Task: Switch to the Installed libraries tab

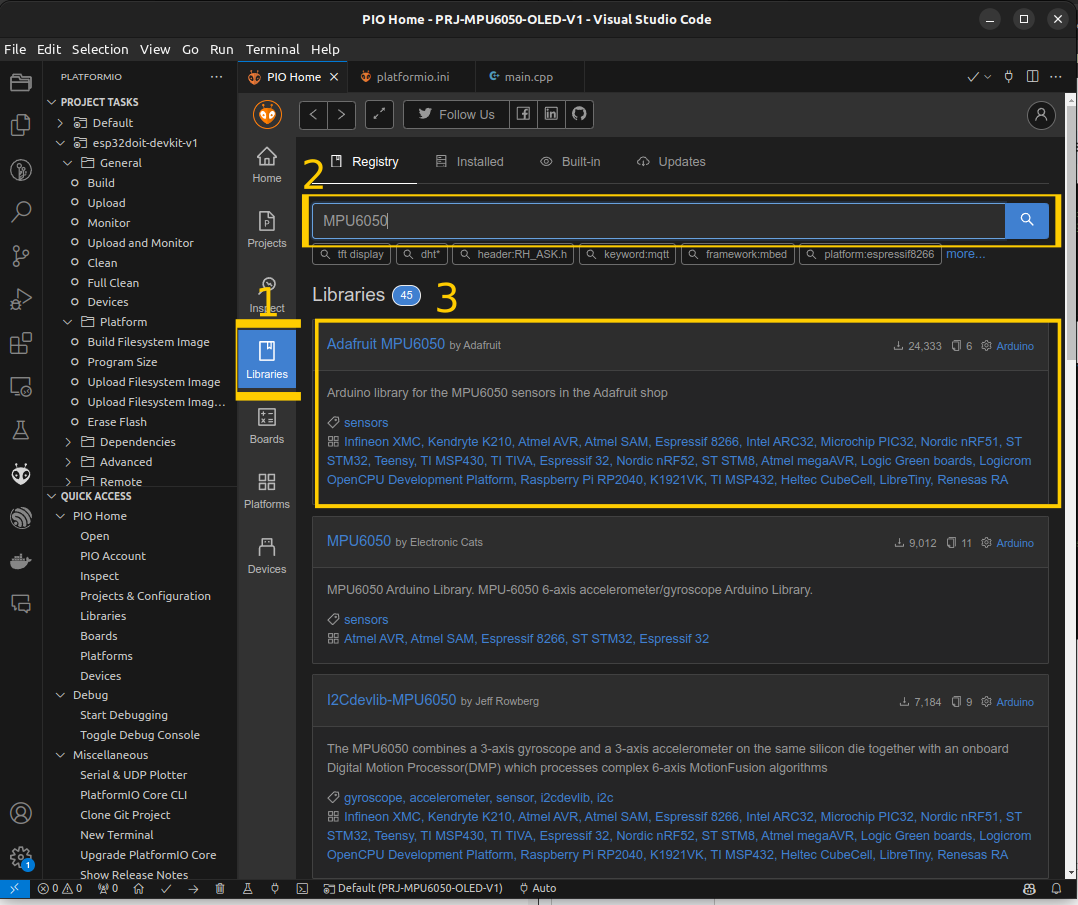Action: coord(470,162)
